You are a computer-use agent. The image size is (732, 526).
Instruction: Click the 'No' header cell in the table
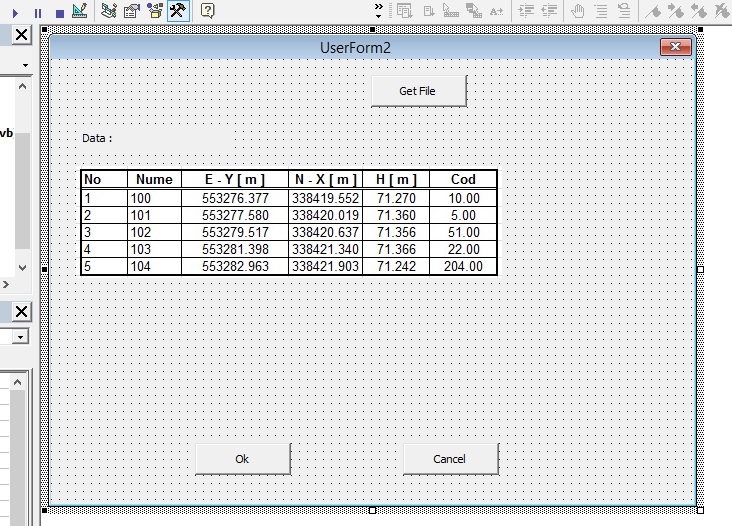click(x=104, y=179)
